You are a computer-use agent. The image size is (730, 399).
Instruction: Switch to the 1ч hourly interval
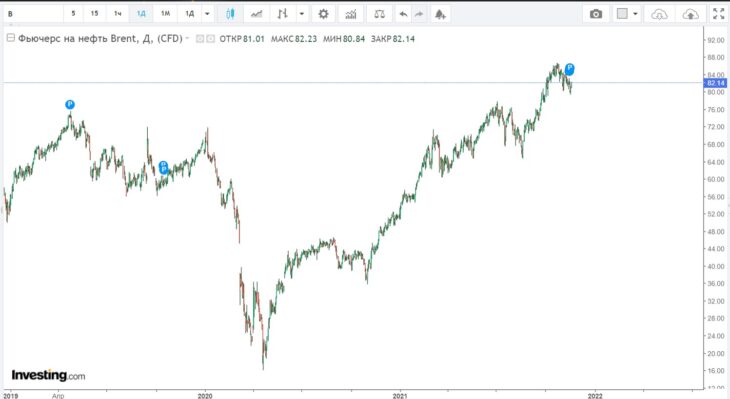118,14
